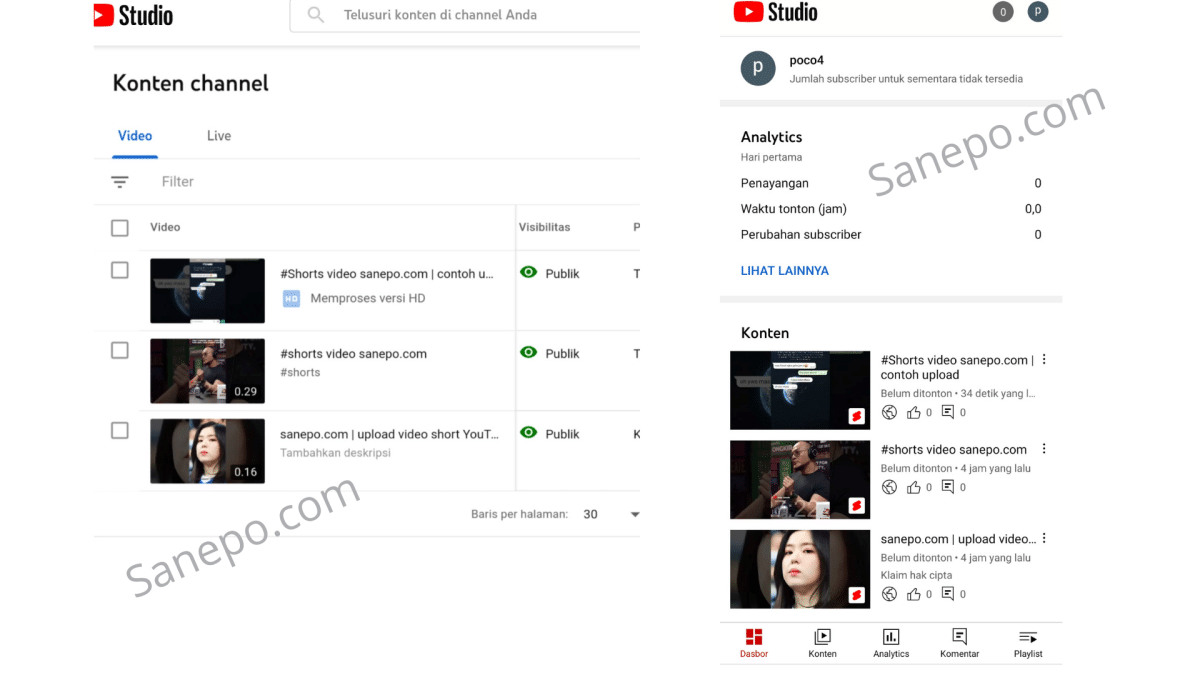The height and width of the screenshot is (675, 1200).
Task: Click title 'sanepo.com | upload video short YouT...'
Action: [389, 434]
